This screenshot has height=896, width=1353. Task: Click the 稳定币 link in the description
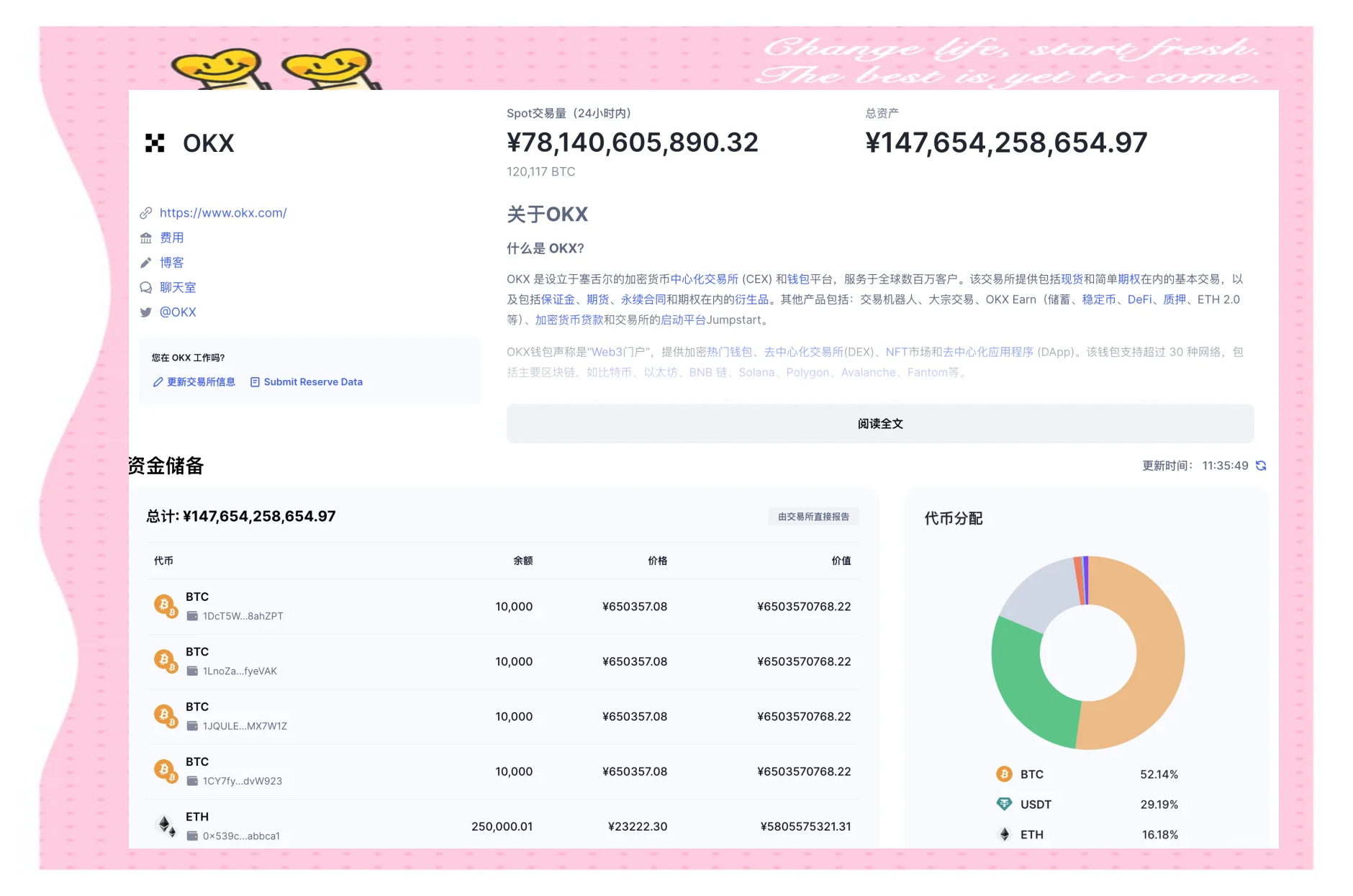pyautogui.click(x=1099, y=299)
